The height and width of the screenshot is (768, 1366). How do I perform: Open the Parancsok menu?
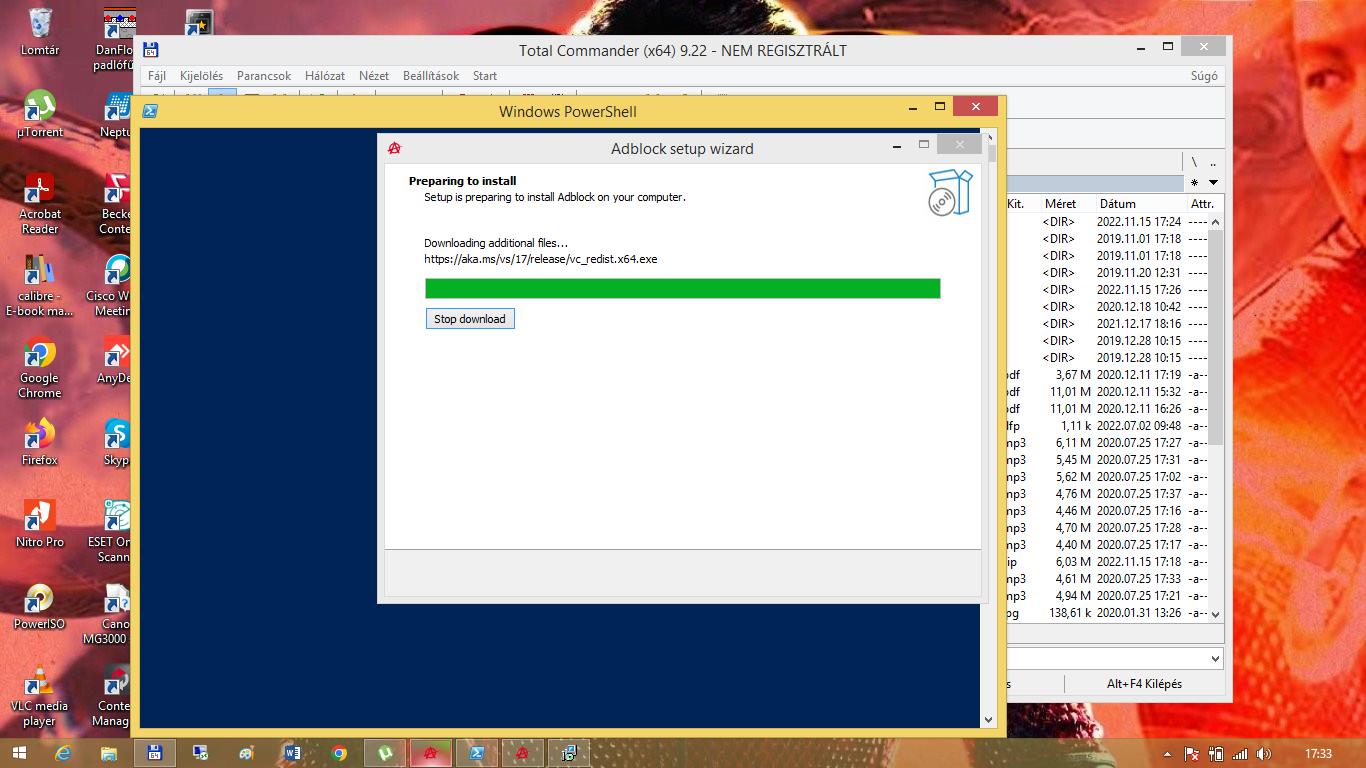coord(264,76)
